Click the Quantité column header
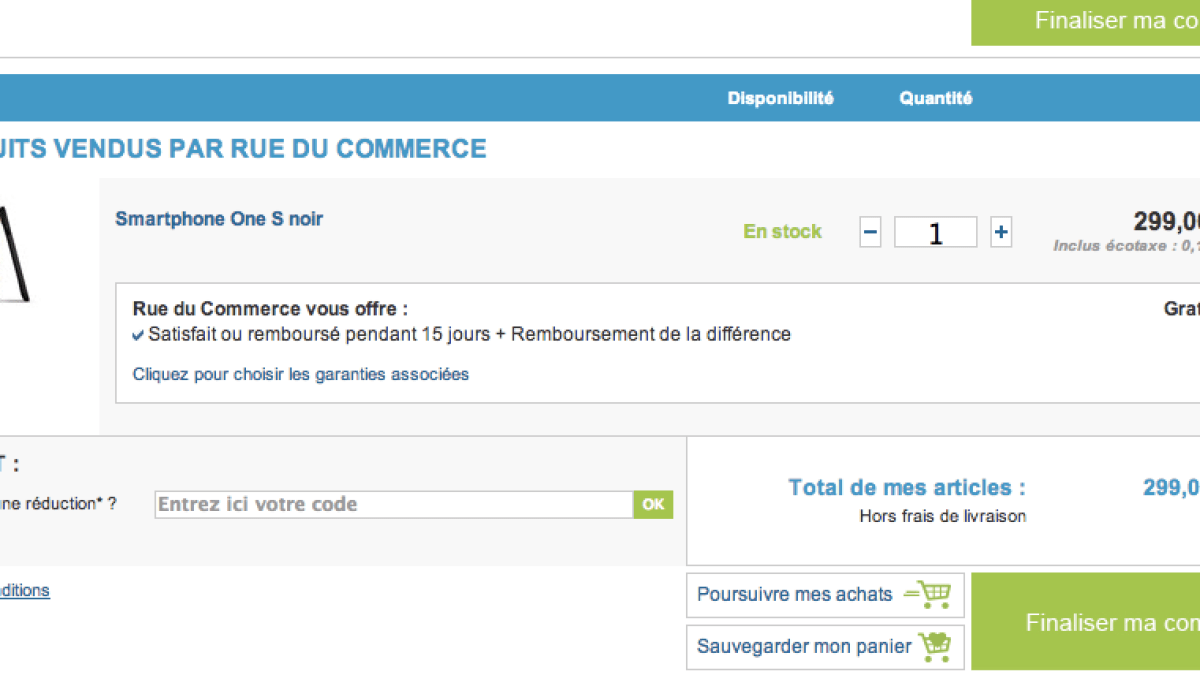1200x675 pixels. click(935, 98)
